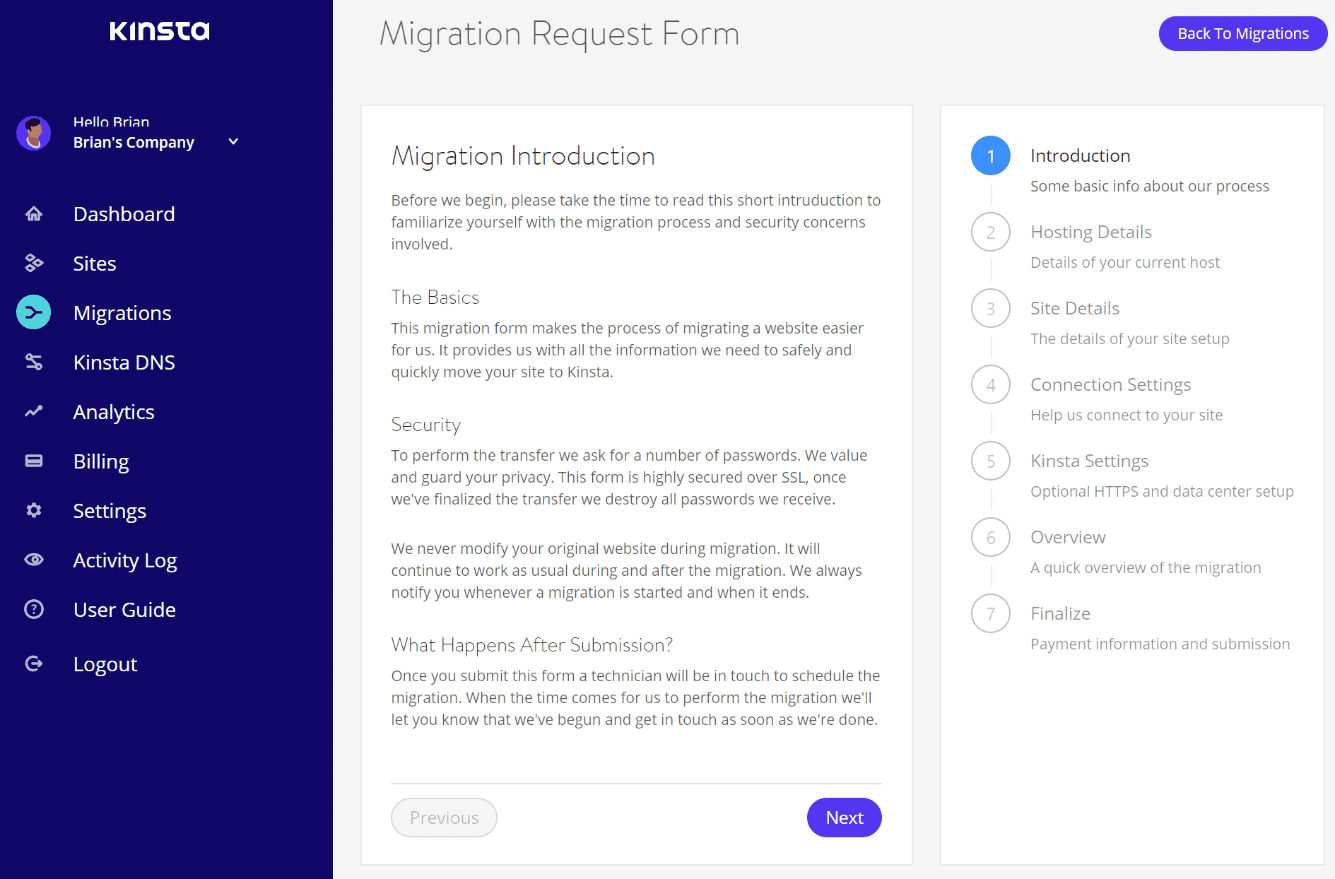Click 'The details of your site setup'
Image resolution: width=1335 pixels, height=879 pixels.
point(1130,338)
